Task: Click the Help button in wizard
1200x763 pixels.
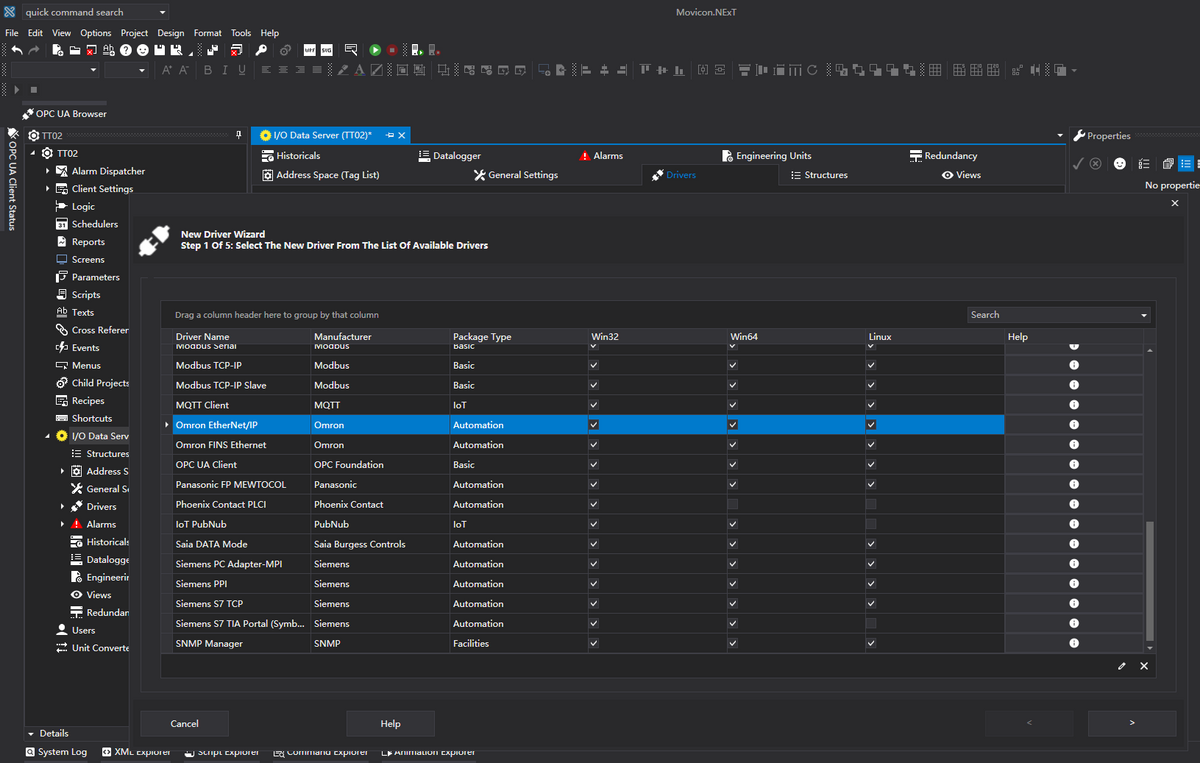Action: pyautogui.click(x=390, y=723)
